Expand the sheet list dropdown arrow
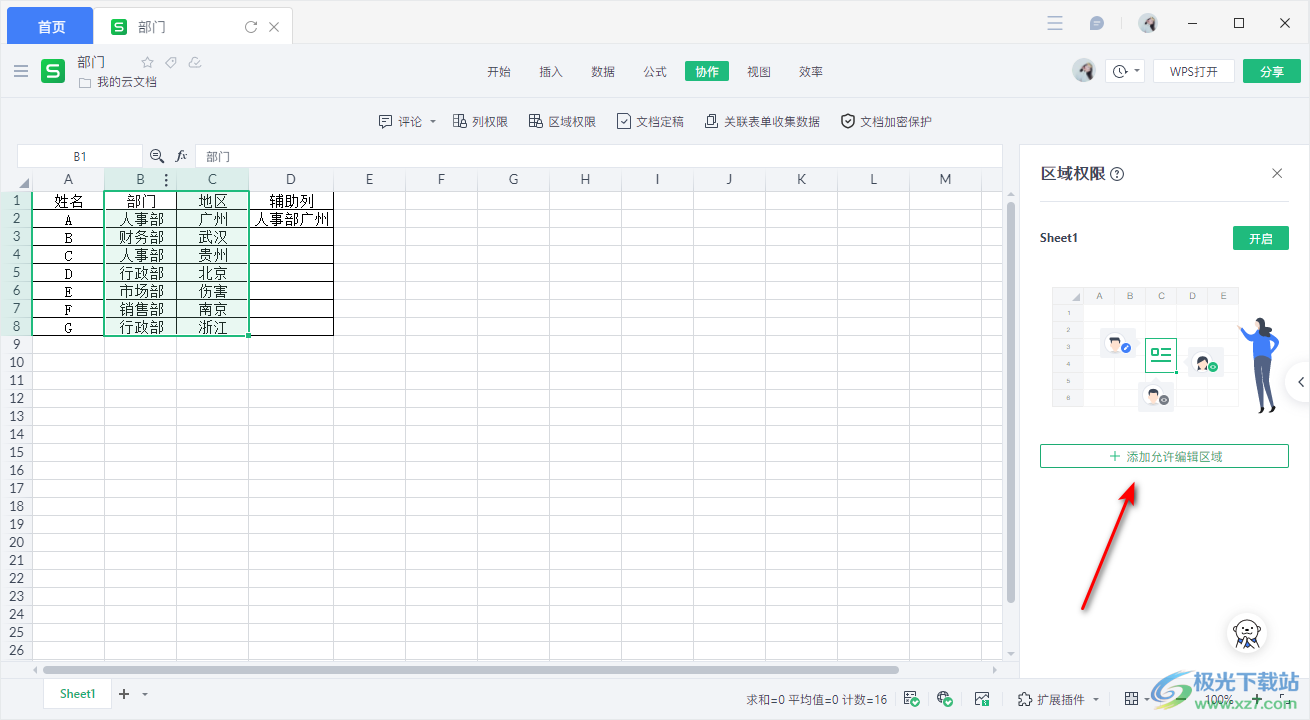Image resolution: width=1310 pixels, height=720 pixels. [x=145, y=694]
